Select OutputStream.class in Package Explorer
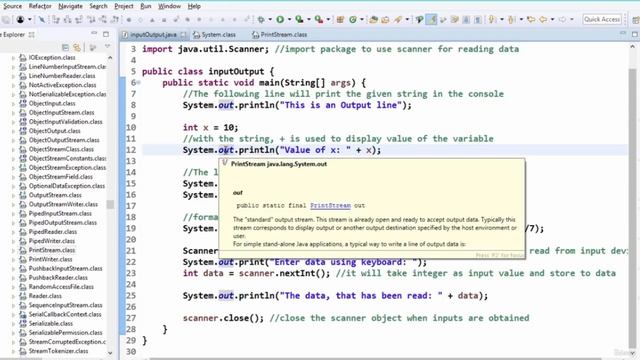Viewport: 640px width, 360px height. [x=55, y=195]
